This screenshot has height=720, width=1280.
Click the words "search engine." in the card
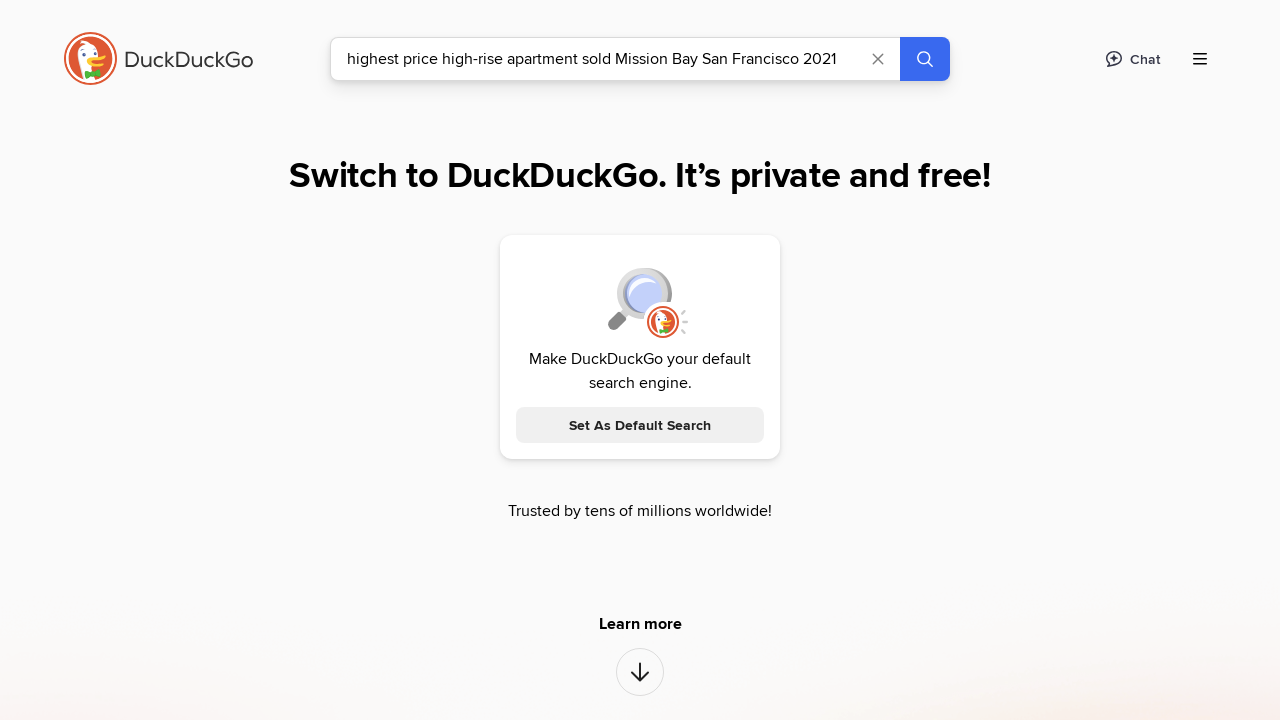pos(640,383)
